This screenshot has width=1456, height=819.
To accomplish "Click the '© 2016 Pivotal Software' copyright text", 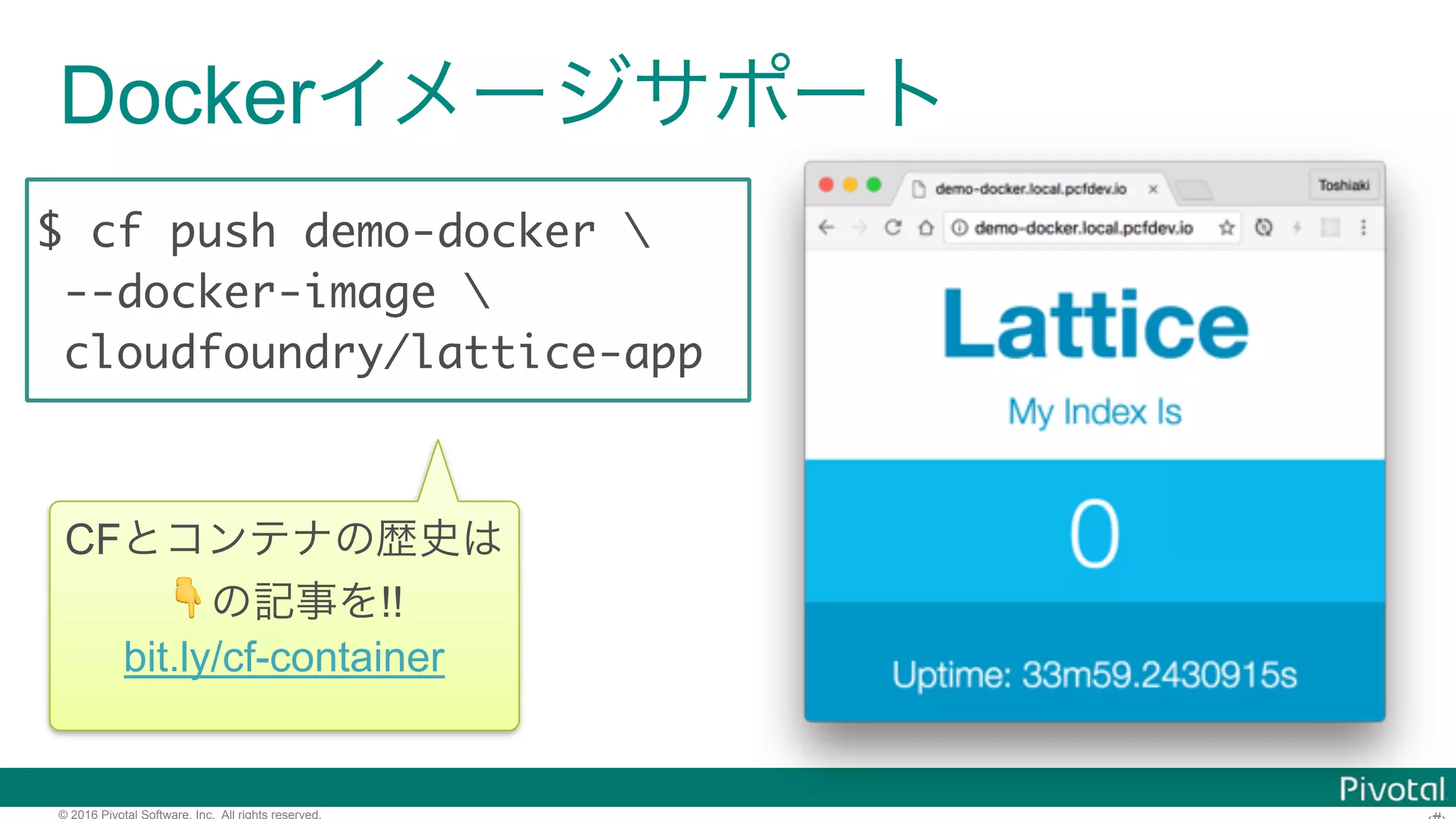I will click(190, 814).
